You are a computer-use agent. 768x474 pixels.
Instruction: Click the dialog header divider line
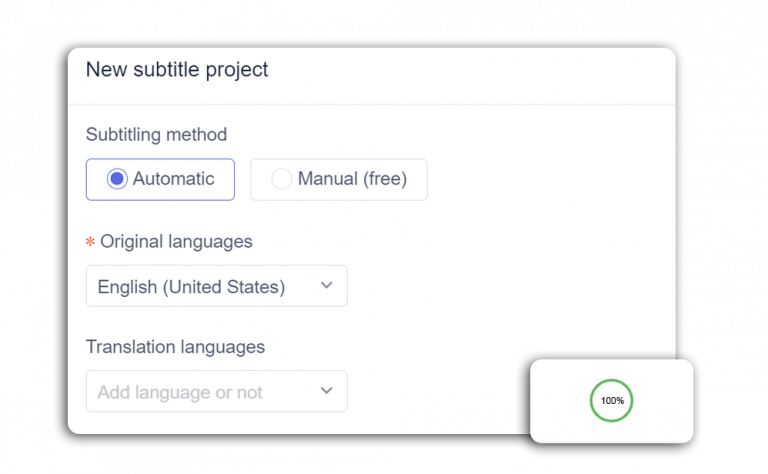point(371,104)
